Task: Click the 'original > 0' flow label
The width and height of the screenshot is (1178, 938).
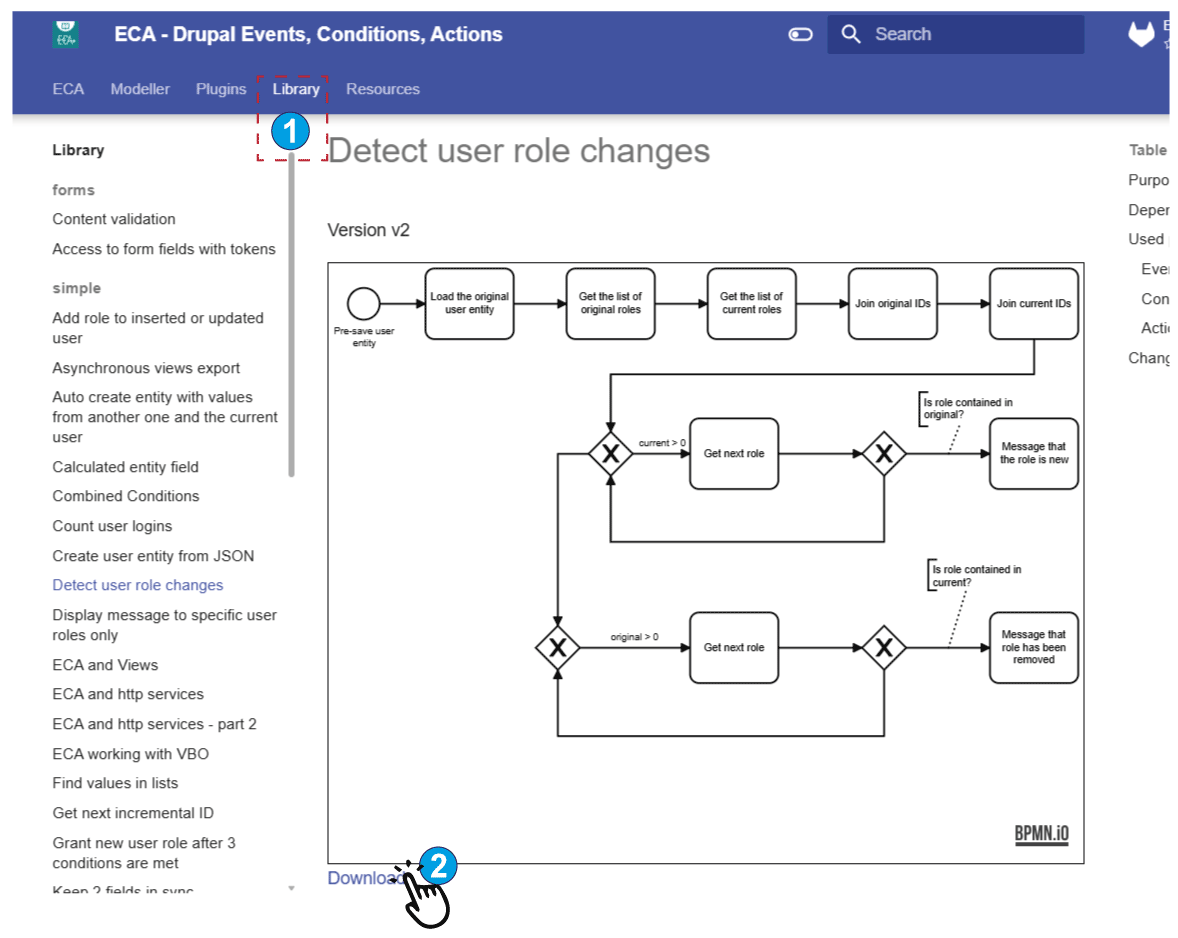Action: 635,637
